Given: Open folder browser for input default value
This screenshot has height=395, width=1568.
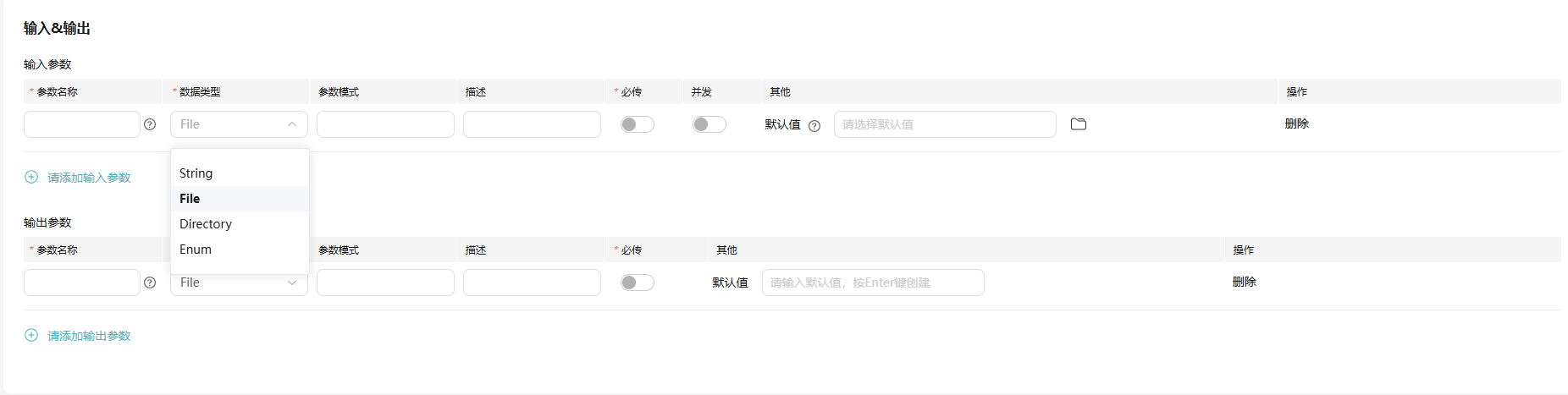Looking at the screenshot, I should 1078,124.
